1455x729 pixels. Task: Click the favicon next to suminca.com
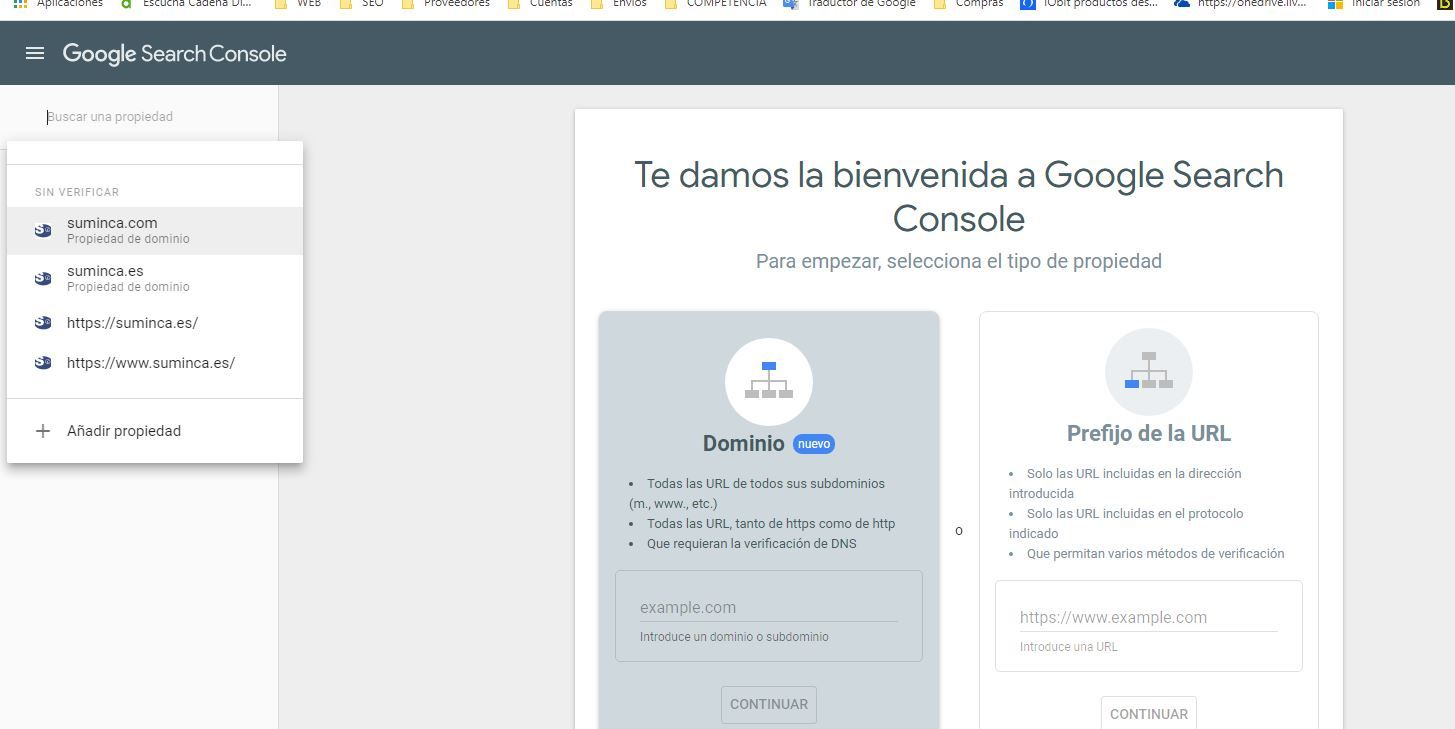[x=43, y=231]
